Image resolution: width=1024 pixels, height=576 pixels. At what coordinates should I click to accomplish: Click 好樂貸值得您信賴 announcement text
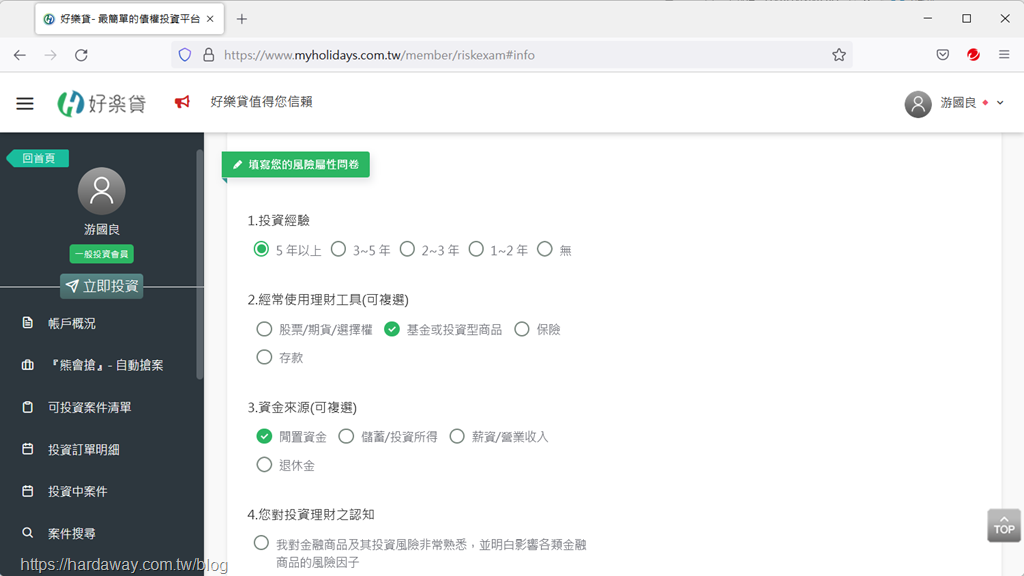(x=261, y=102)
